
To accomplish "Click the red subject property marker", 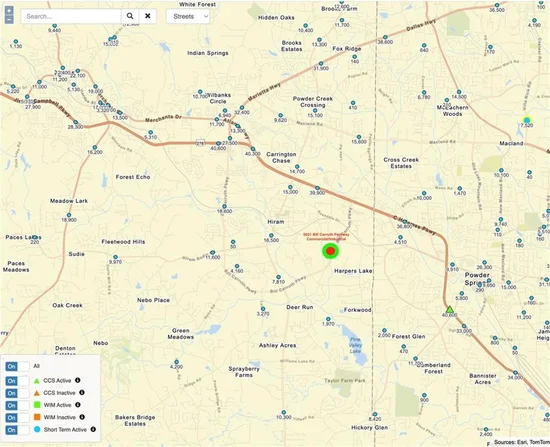I will pos(330,251).
